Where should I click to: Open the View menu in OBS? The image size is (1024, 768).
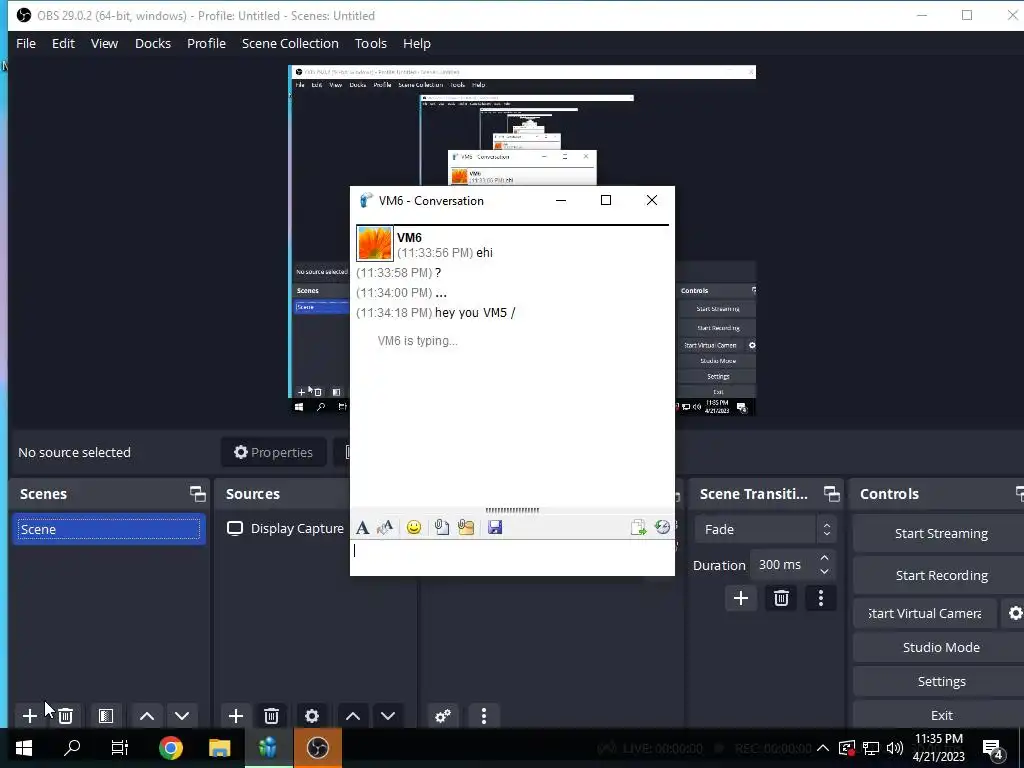click(104, 43)
